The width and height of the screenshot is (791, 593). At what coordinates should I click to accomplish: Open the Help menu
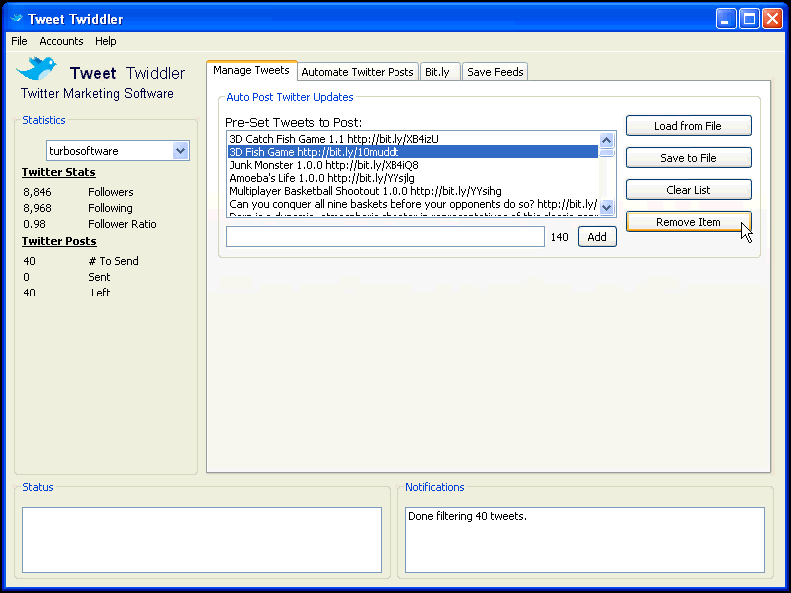pos(105,41)
